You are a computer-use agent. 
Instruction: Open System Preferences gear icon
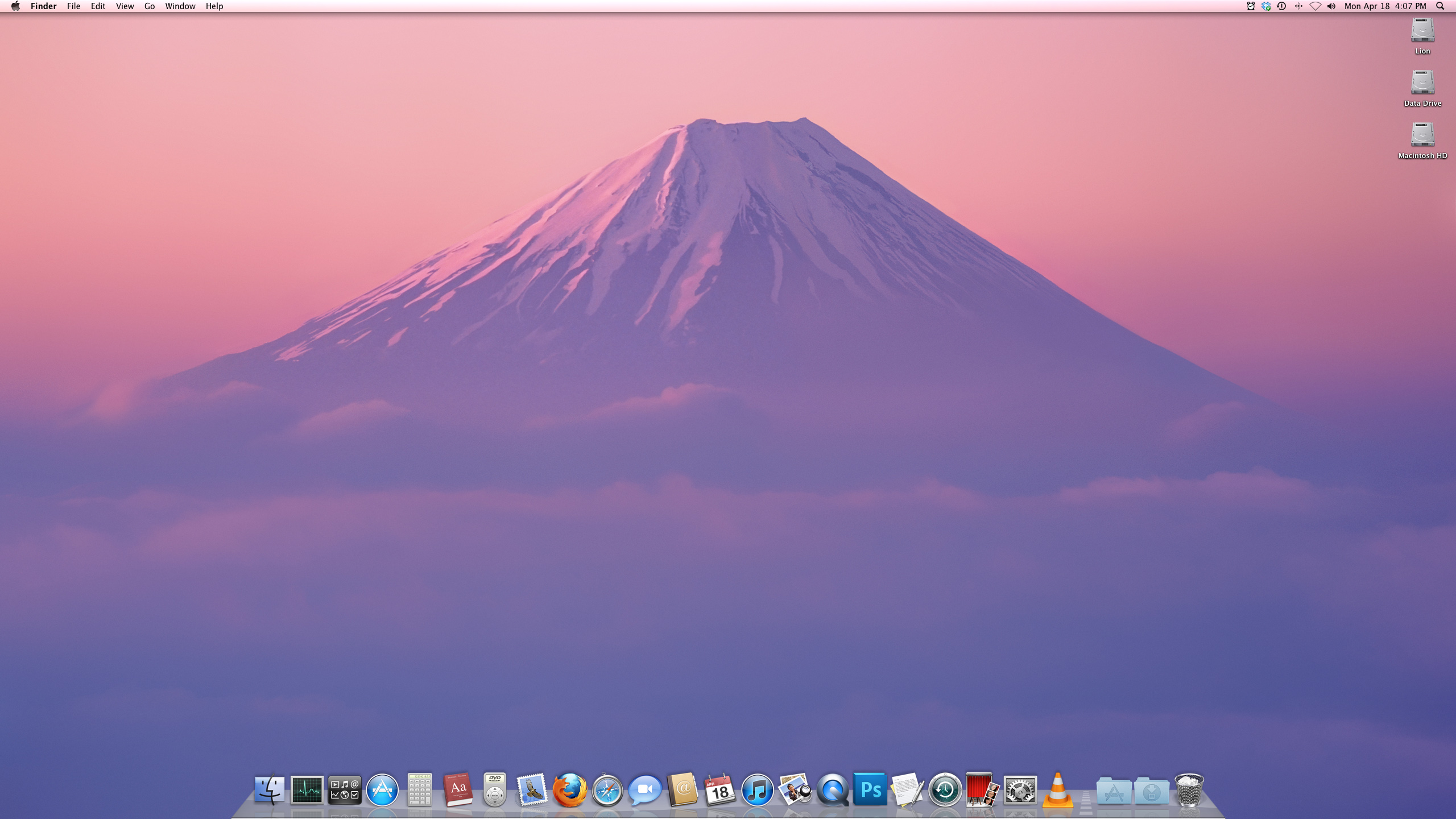tap(1020, 790)
